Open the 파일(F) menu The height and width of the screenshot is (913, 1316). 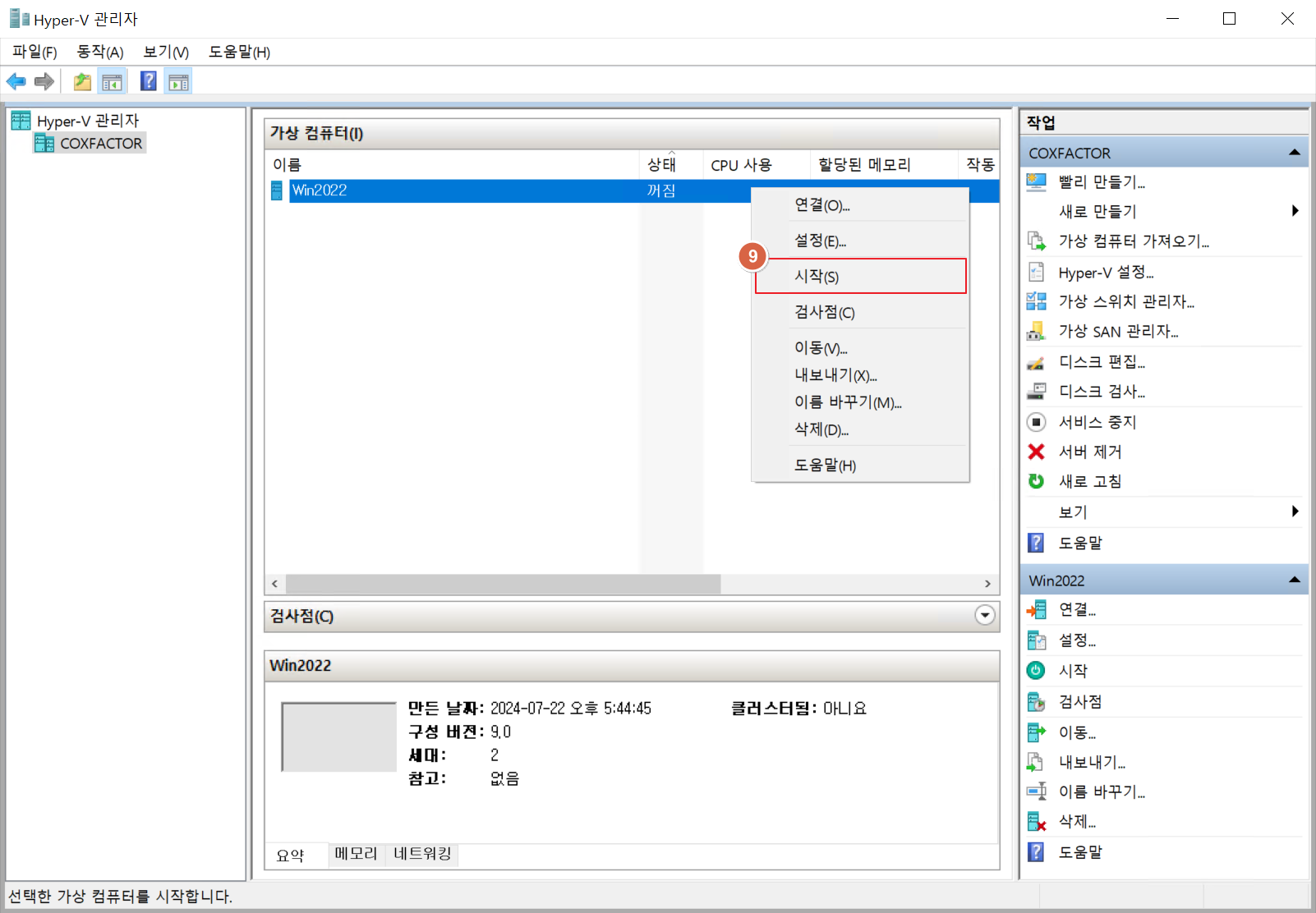click(35, 52)
